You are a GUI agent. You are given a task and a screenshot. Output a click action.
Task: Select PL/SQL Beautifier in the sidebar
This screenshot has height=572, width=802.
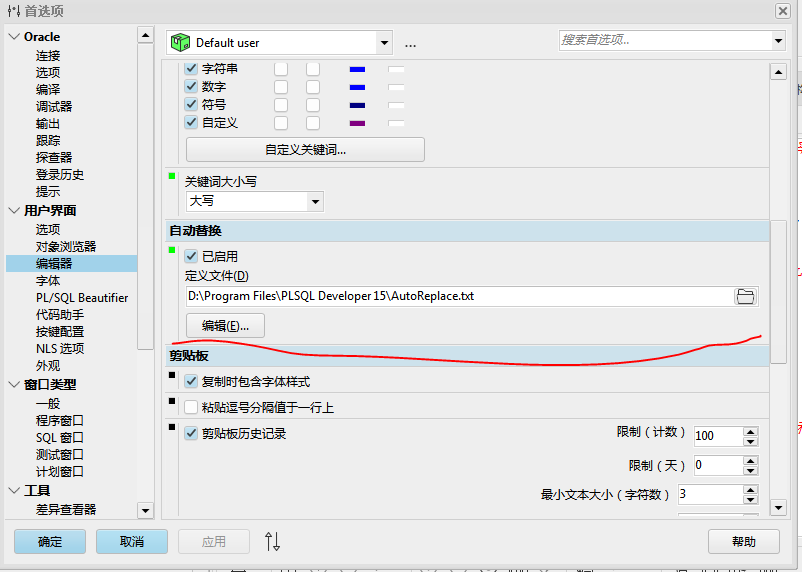(x=82, y=297)
